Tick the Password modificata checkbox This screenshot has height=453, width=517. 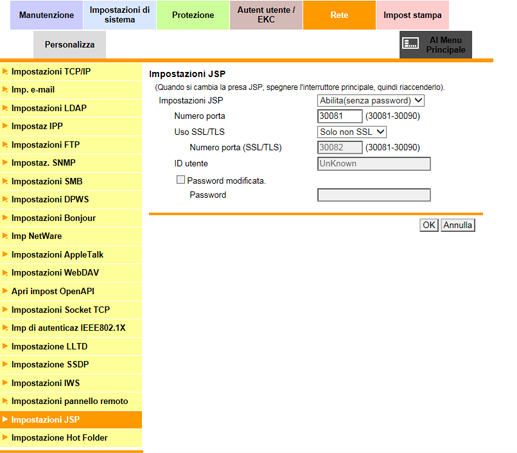(180, 180)
